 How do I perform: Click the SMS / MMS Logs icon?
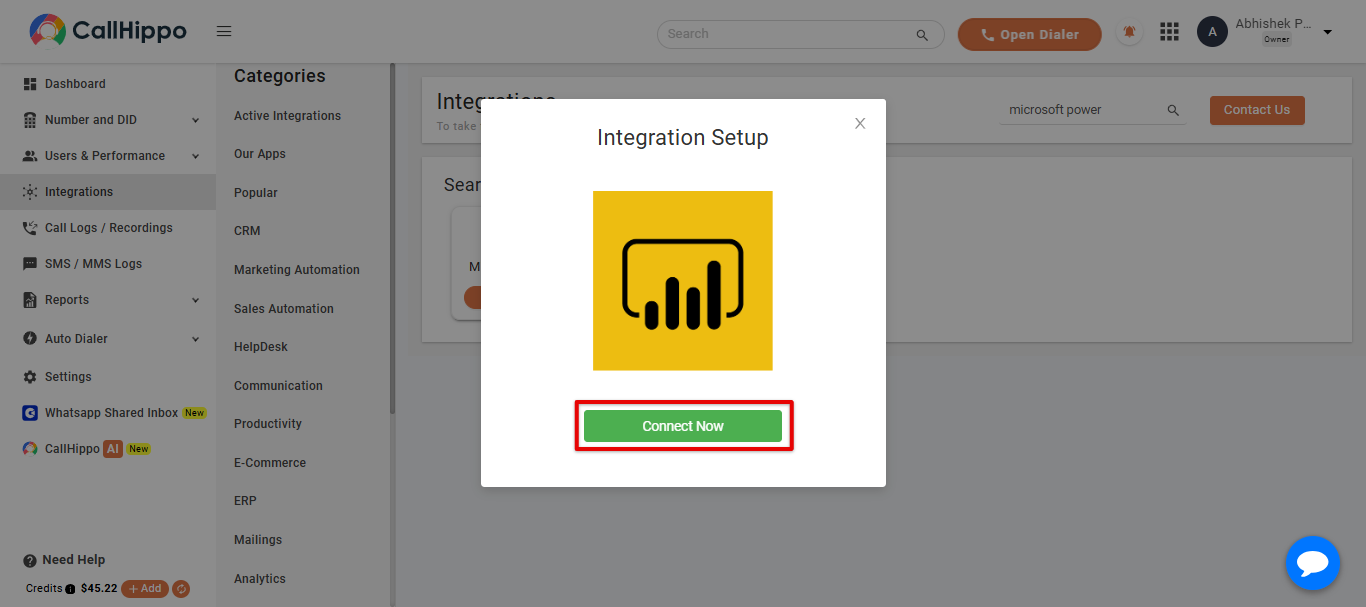pyautogui.click(x=30, y=264)
